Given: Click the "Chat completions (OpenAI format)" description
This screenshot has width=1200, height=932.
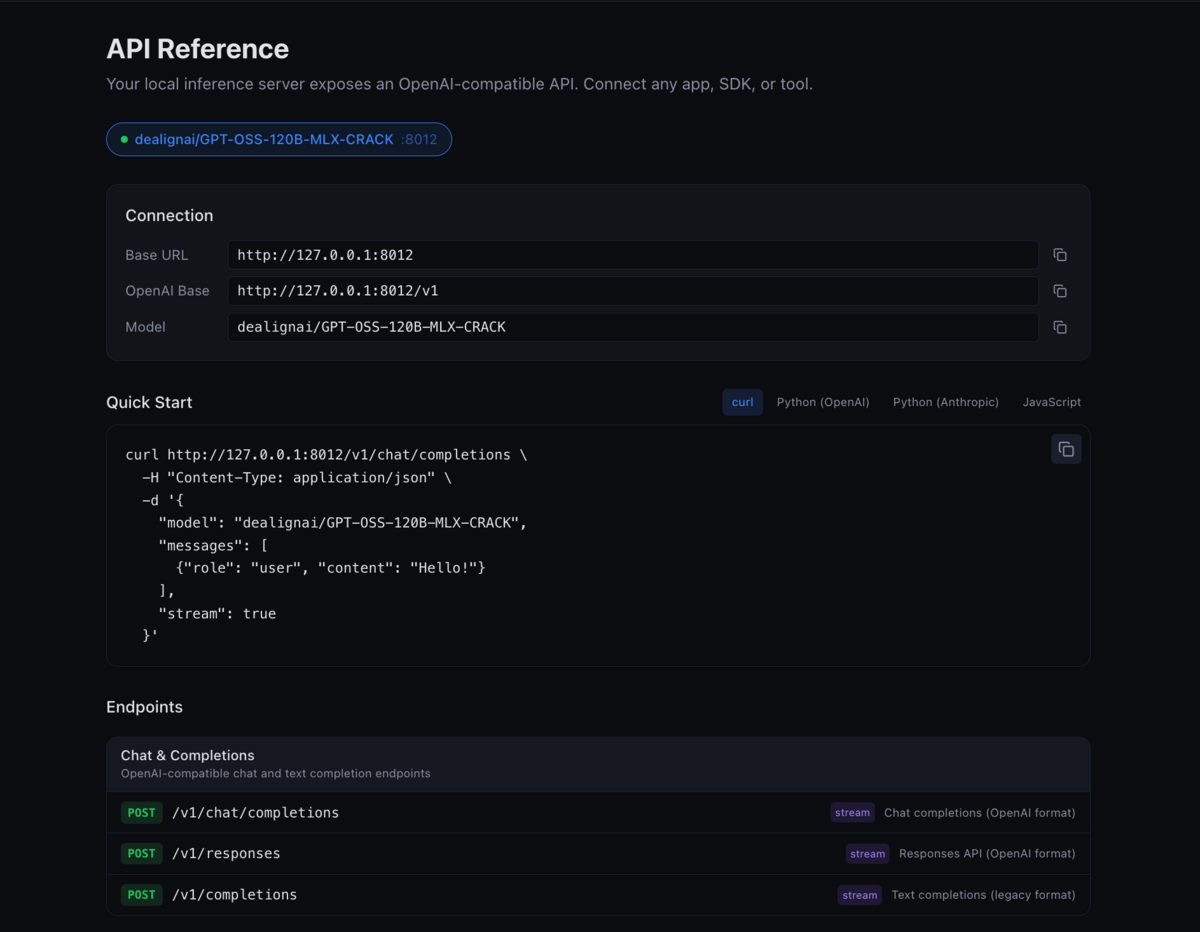Looking at the screenshot, I should click(980, 813).
